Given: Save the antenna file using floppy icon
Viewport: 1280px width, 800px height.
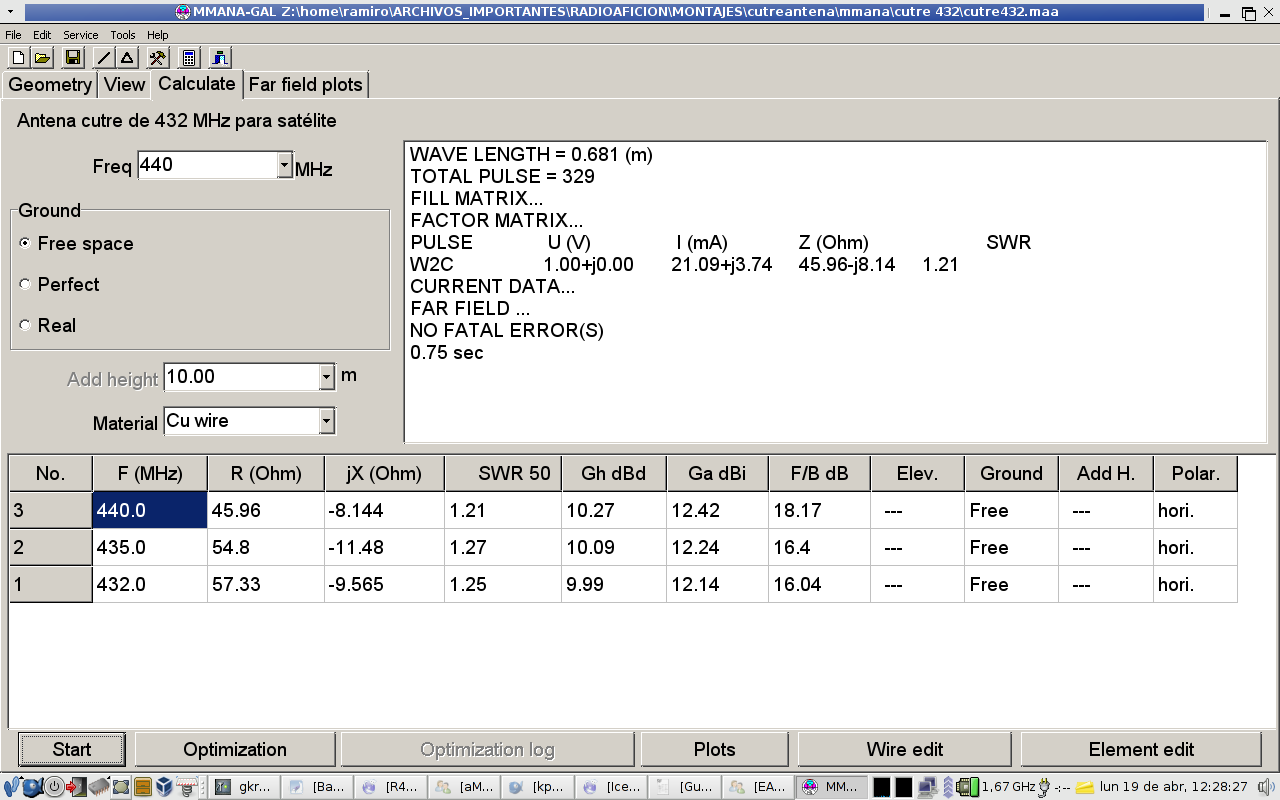Looking at the screenshot, I should pyautogui.click(x=72, y=57).
